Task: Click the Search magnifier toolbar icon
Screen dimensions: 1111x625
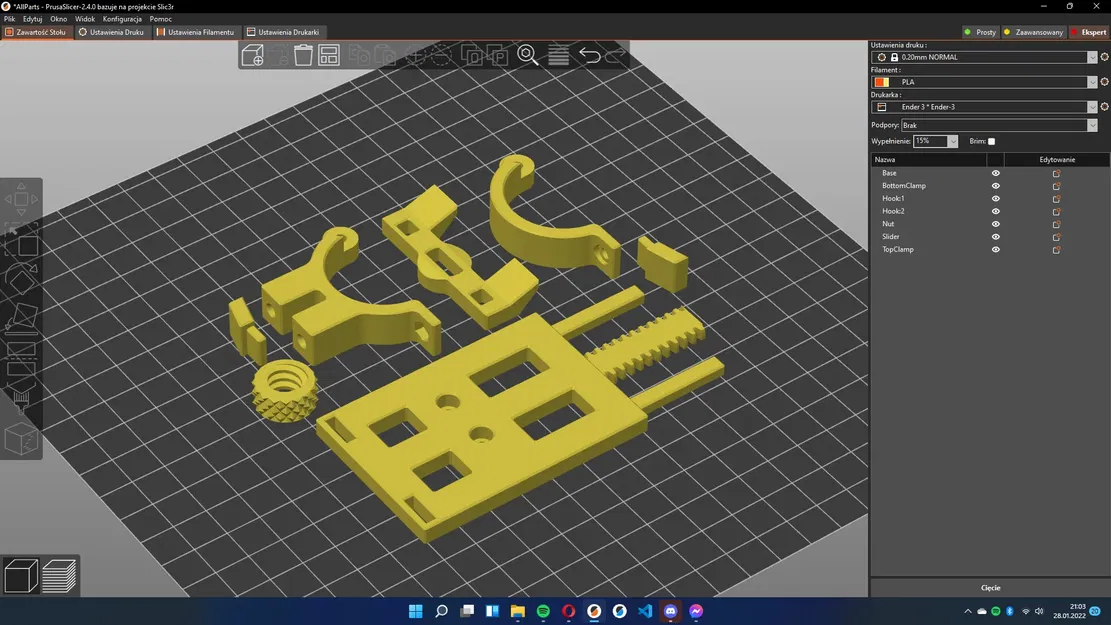Action: click(528, 55)
